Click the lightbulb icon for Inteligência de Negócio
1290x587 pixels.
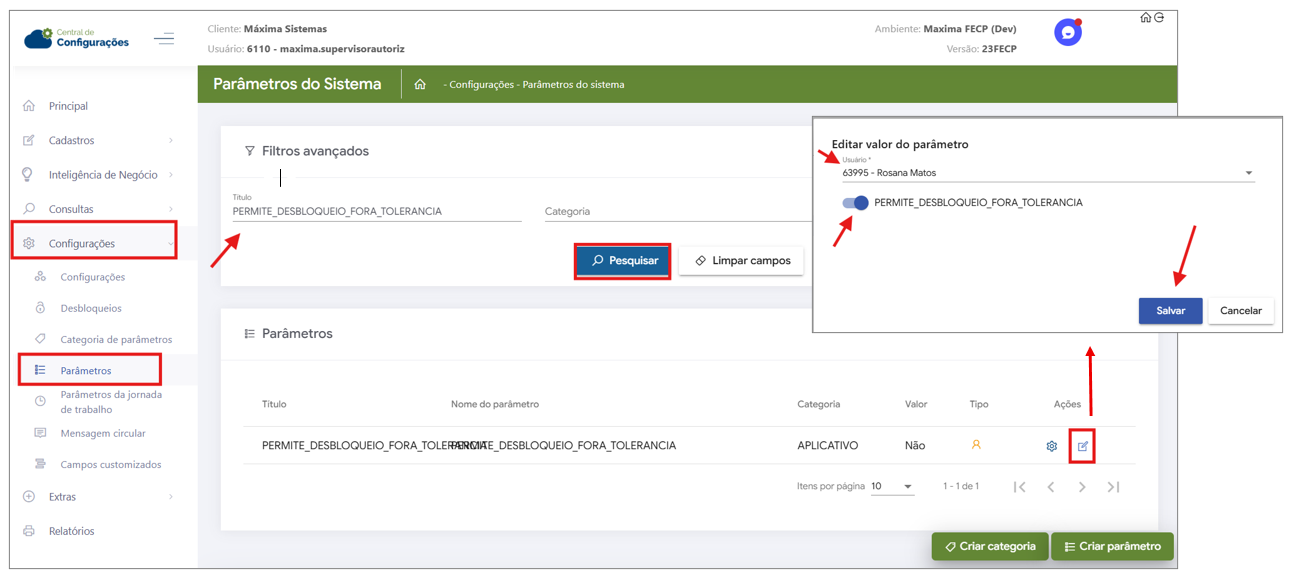[28, 174]
